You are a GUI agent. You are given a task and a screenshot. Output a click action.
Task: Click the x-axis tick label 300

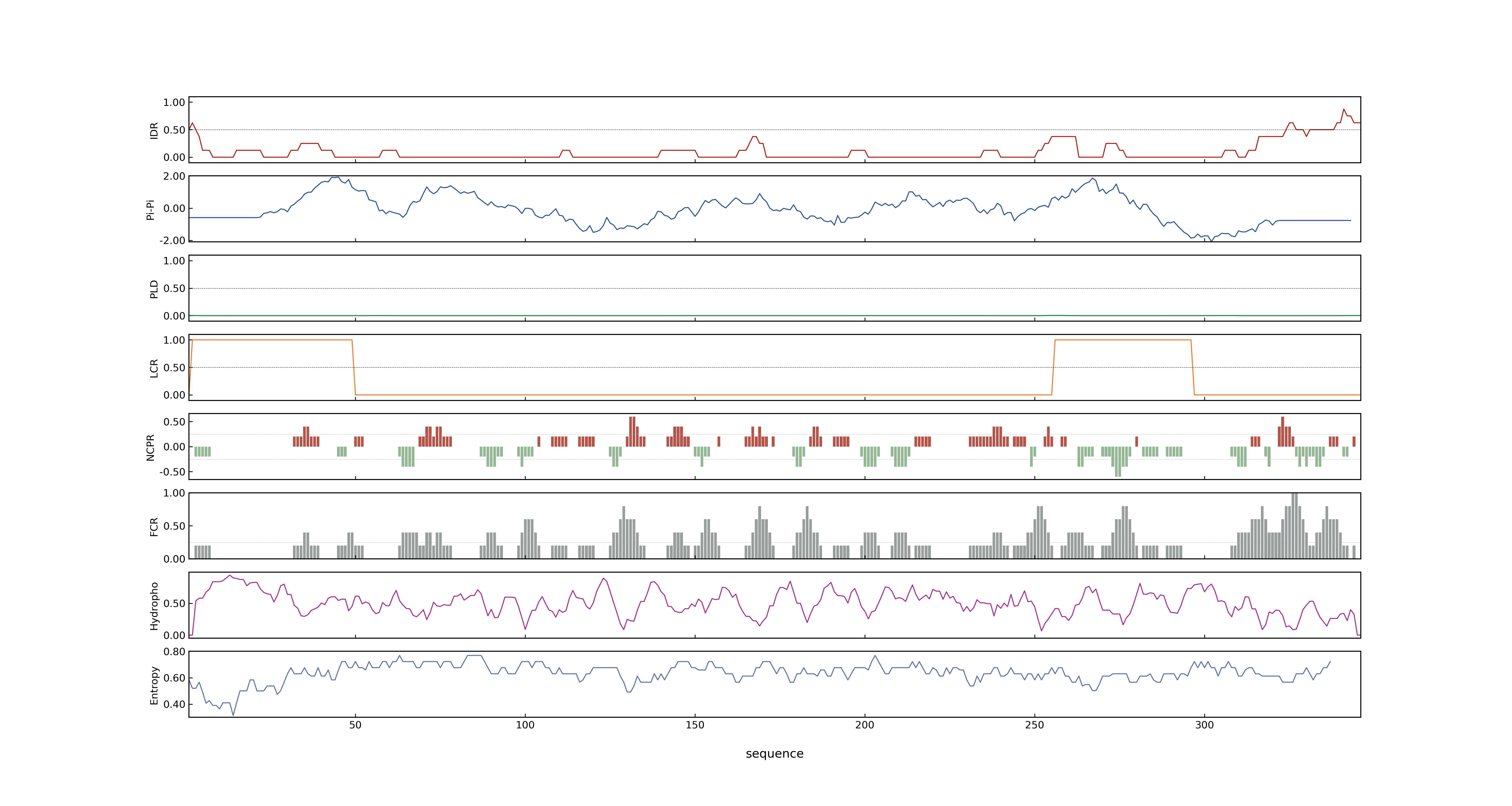click(x=1205, y=725)
